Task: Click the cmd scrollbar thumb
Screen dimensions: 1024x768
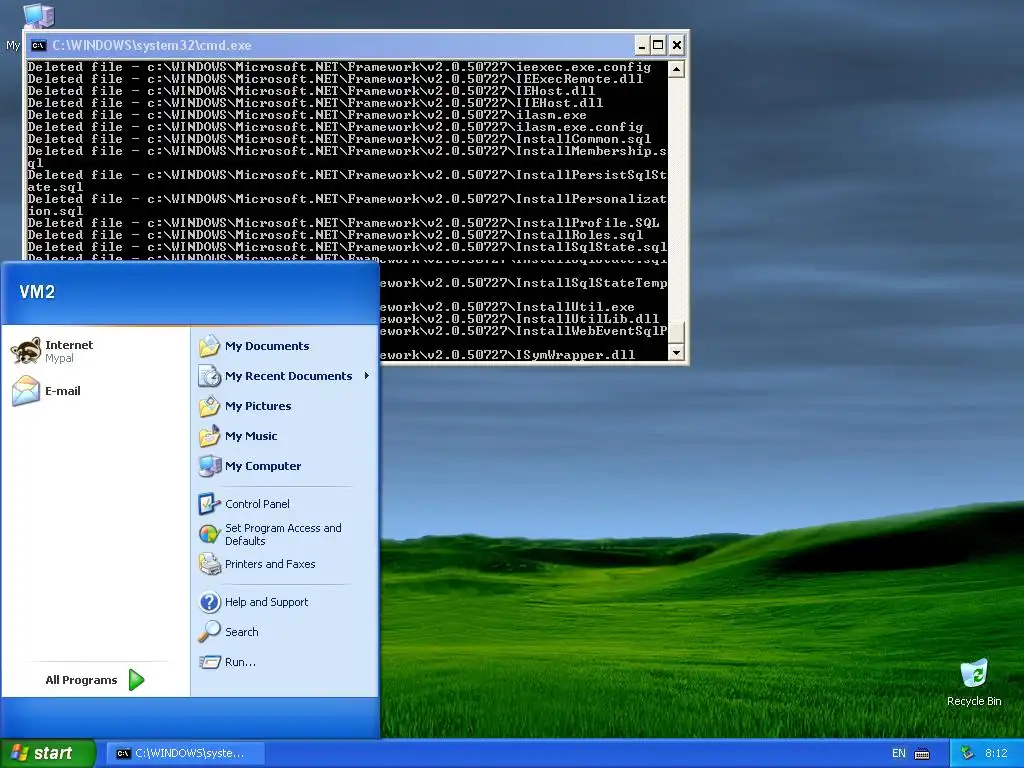Action: [677, 332]
